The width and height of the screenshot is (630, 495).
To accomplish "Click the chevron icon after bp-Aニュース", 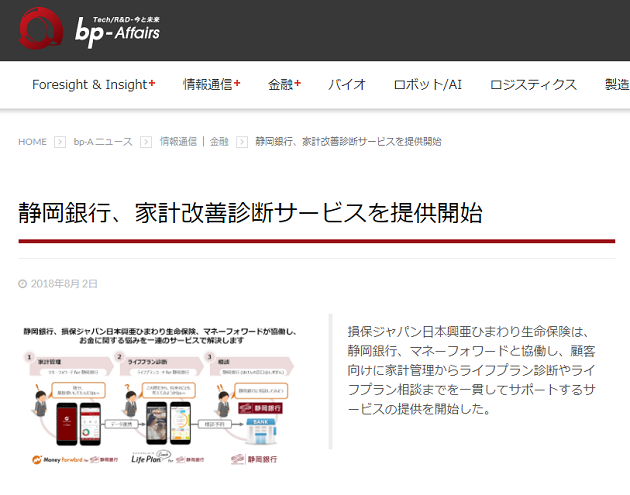I will [x=146, y=142].
